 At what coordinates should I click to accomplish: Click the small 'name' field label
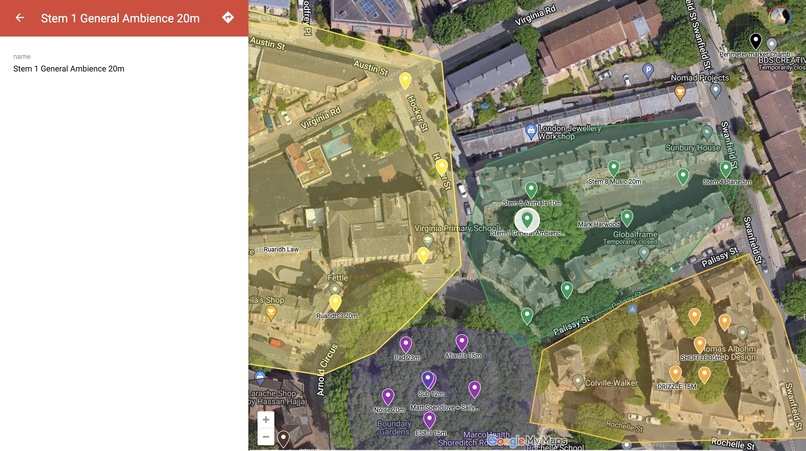pyautogui.click(x=22, y=57)
